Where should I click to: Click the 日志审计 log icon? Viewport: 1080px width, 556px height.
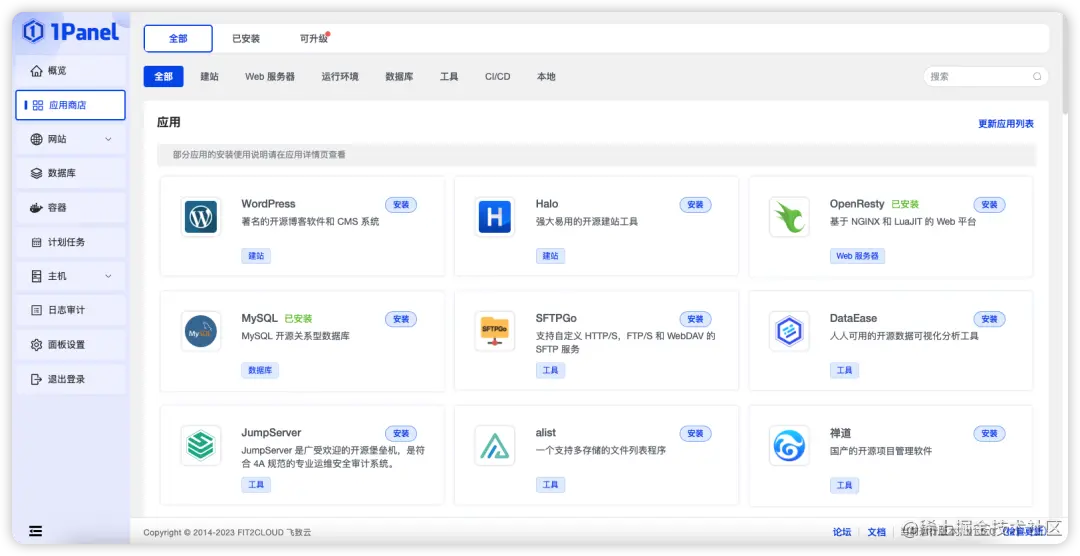[37, 311]
